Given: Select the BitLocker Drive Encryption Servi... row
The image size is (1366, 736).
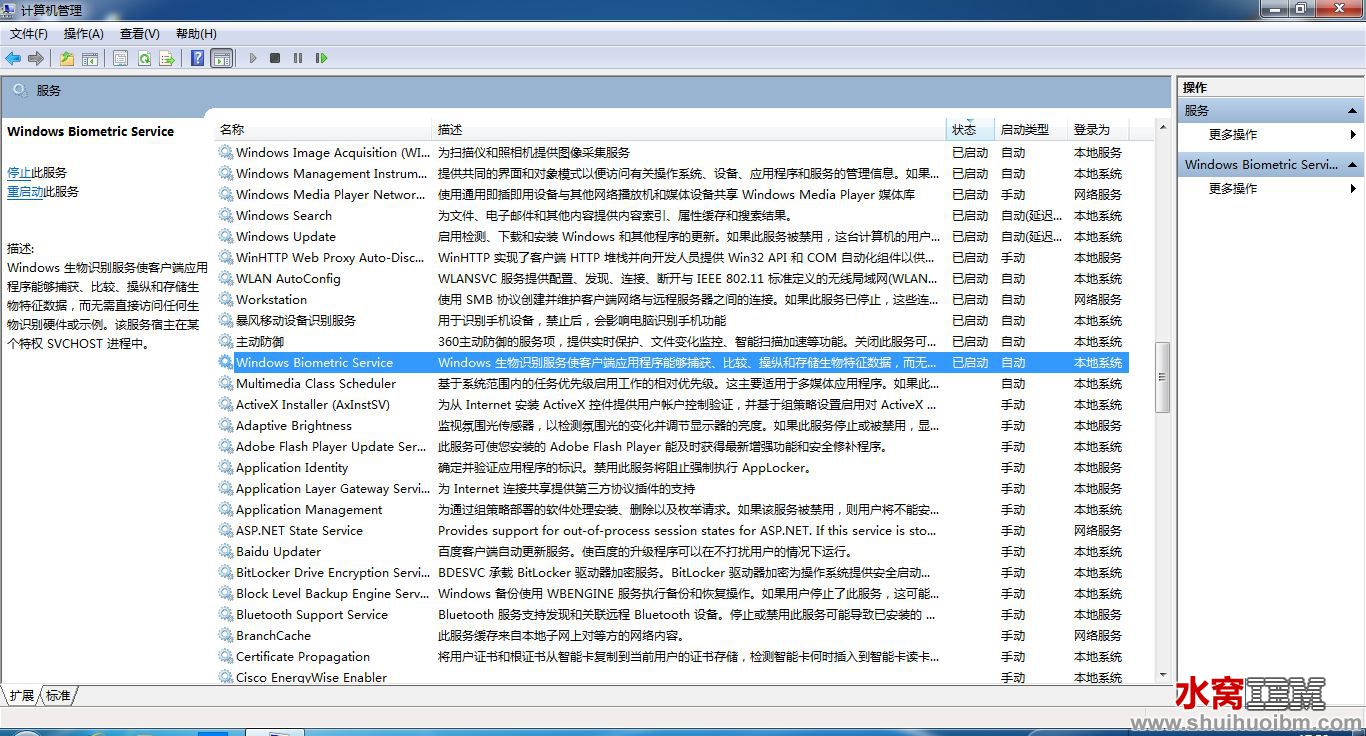Looking at the screenshot, I should pos(673,573).
